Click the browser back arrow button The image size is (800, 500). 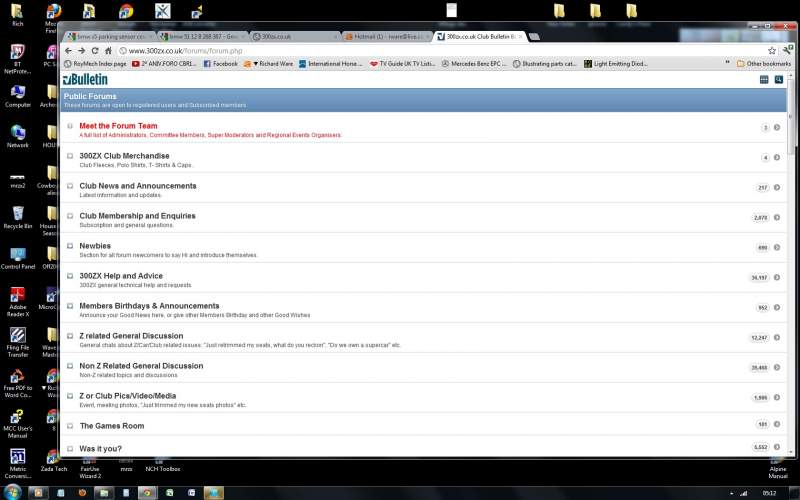(x=68, y=50)
